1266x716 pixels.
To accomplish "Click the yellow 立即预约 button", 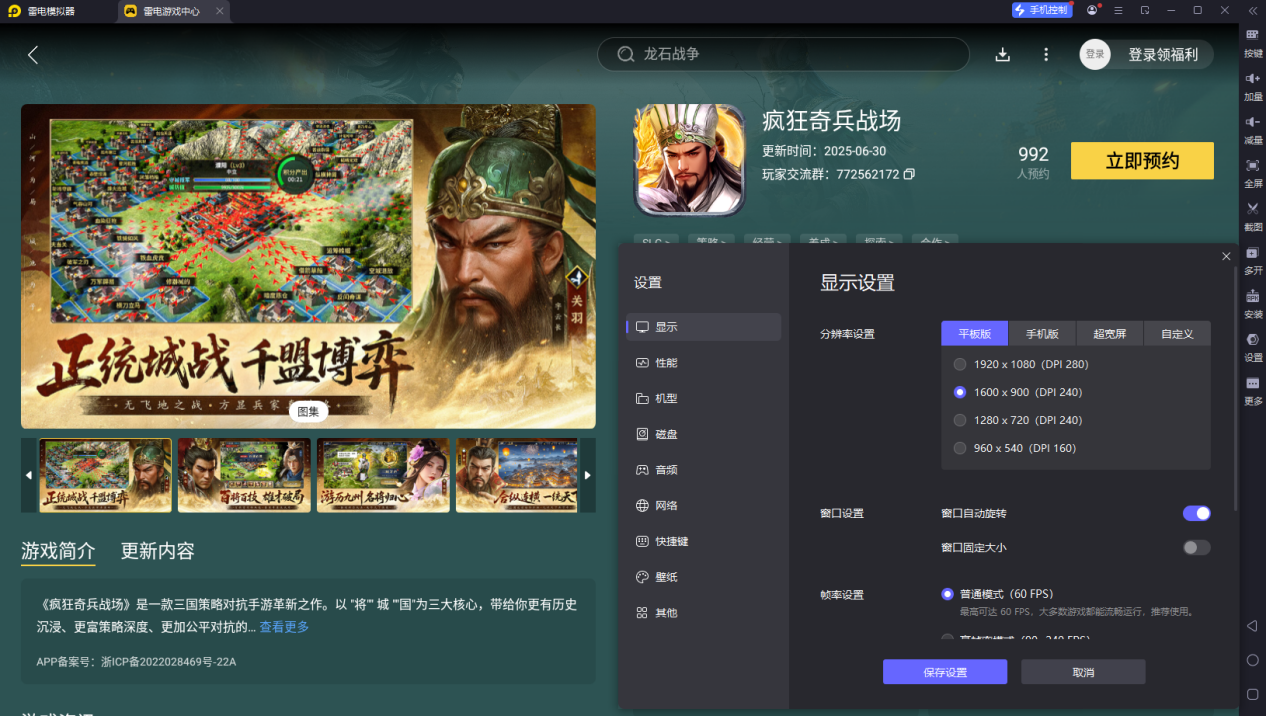I will pos(1142,161).
